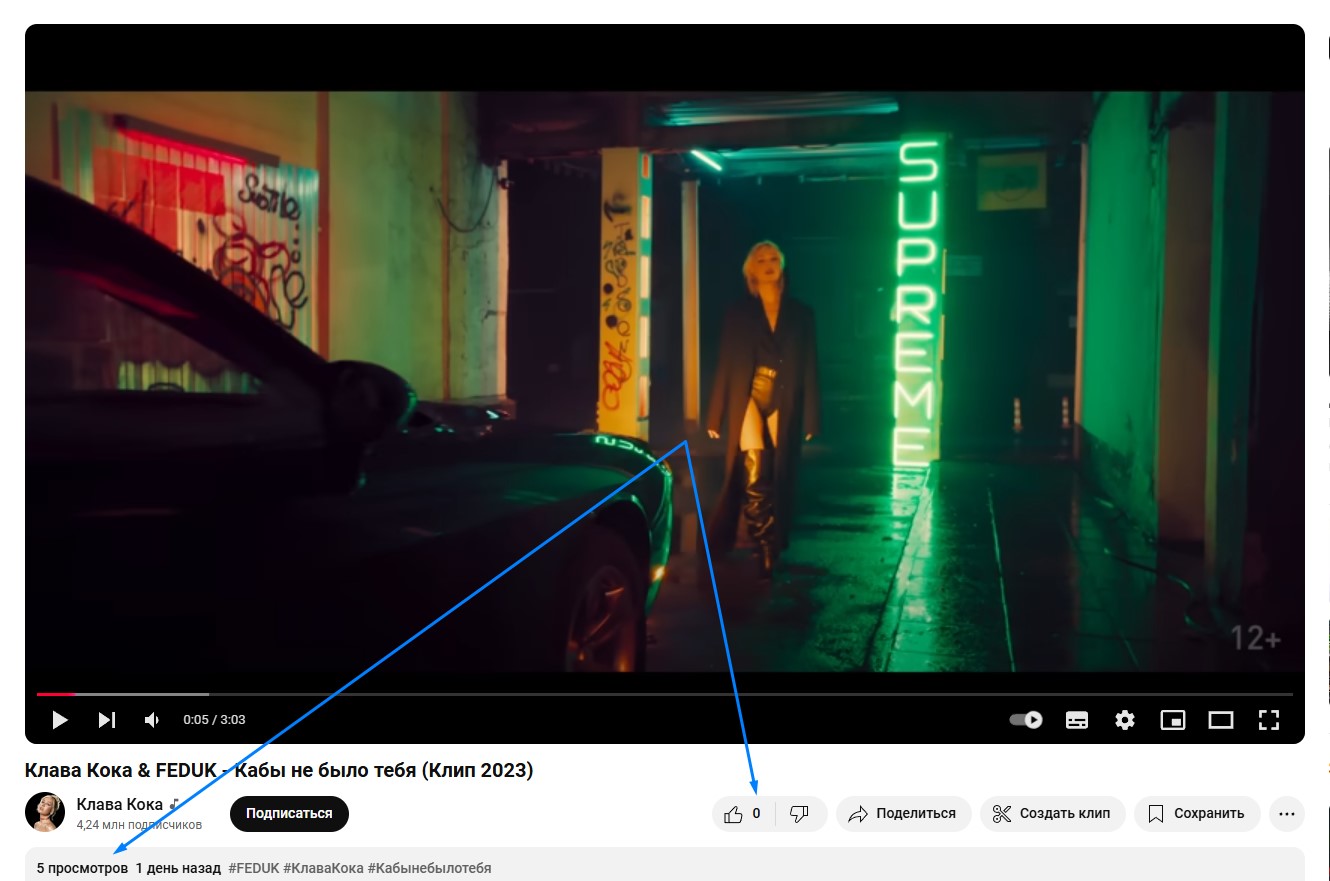Enter fullscreen mode

tap(1269, 719)
